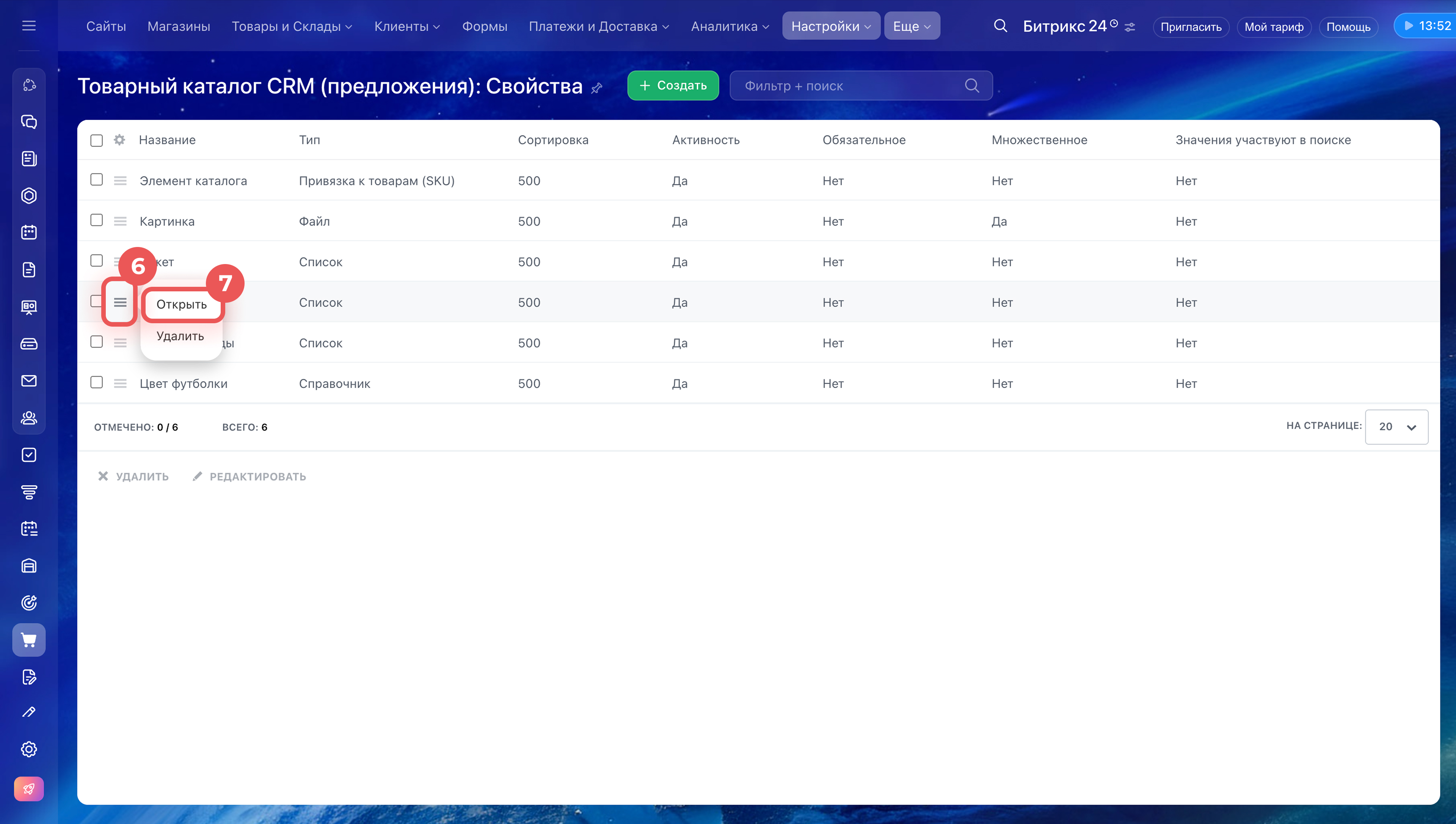Click the row menu icon for Картинка
The image size is (1456, 824).
(120, 221)
